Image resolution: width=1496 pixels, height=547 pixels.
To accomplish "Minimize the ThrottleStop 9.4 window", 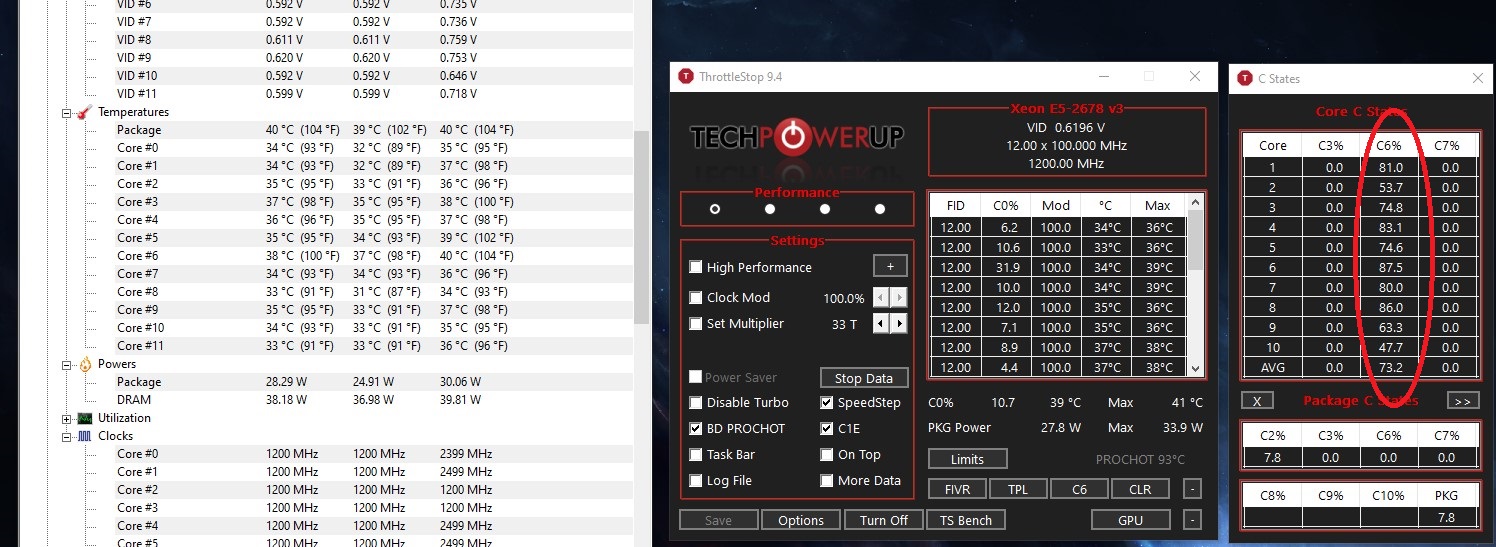I will pyautogui.click(x=1103, y=77).
